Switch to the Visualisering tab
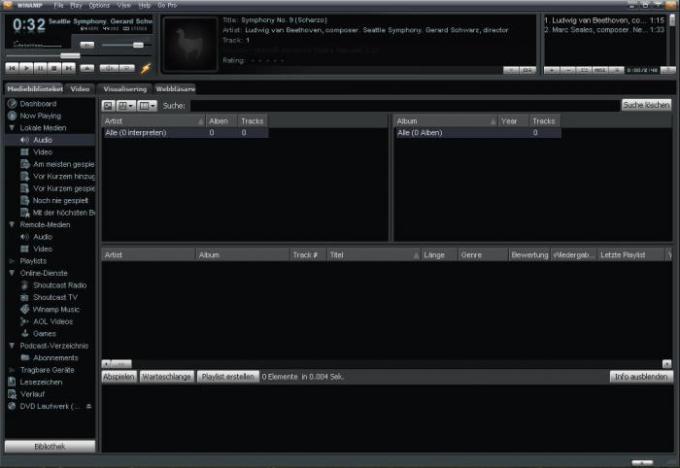Image resolution: width=680 pixels, height=468 pixels. point(125,88)
